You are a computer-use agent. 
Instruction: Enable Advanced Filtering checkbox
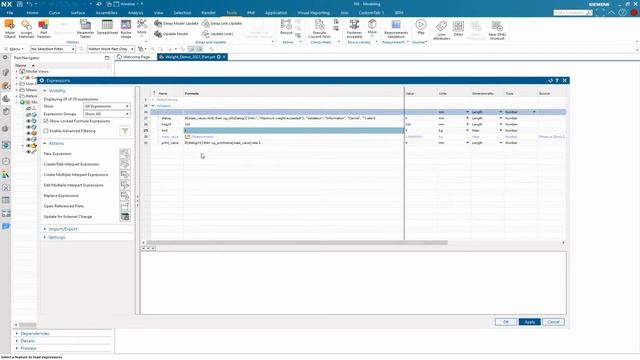(x=46, y=131)
